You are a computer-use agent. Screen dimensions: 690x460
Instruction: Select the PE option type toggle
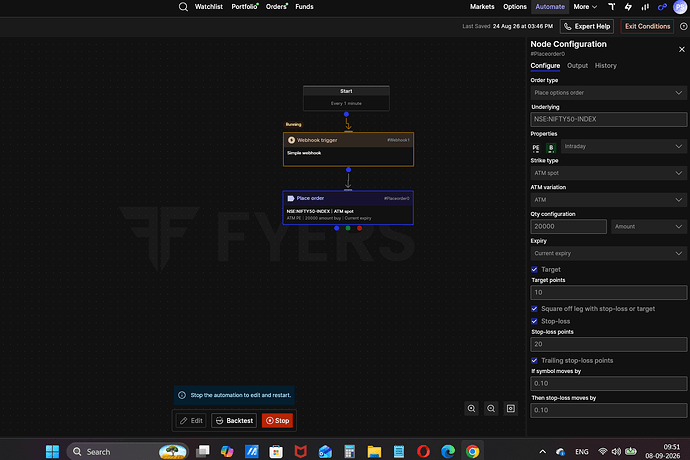coord(536,148)
